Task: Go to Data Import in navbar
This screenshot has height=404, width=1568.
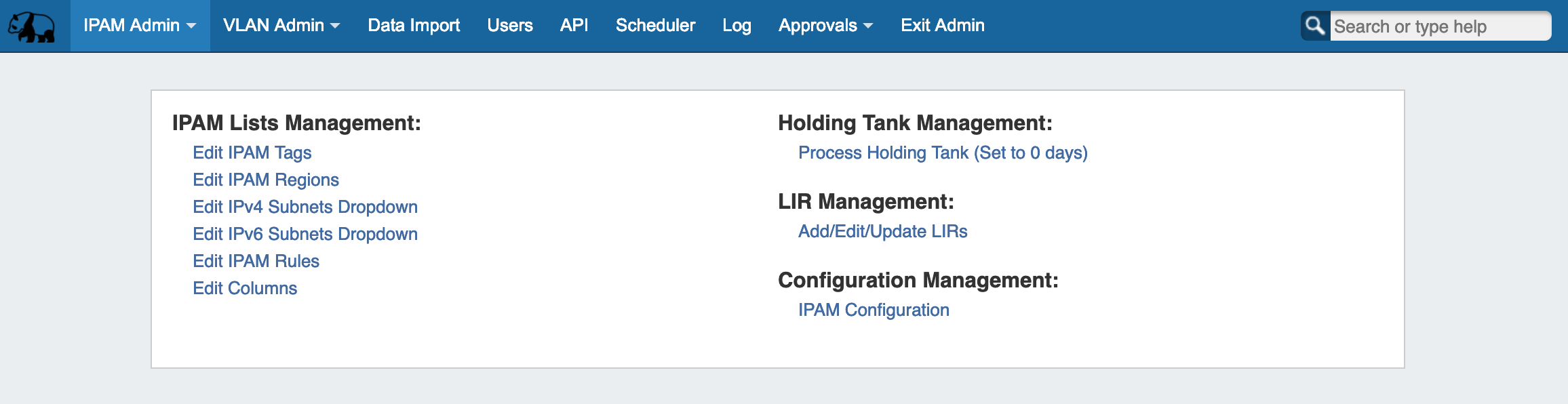Action: coord(414,26)
